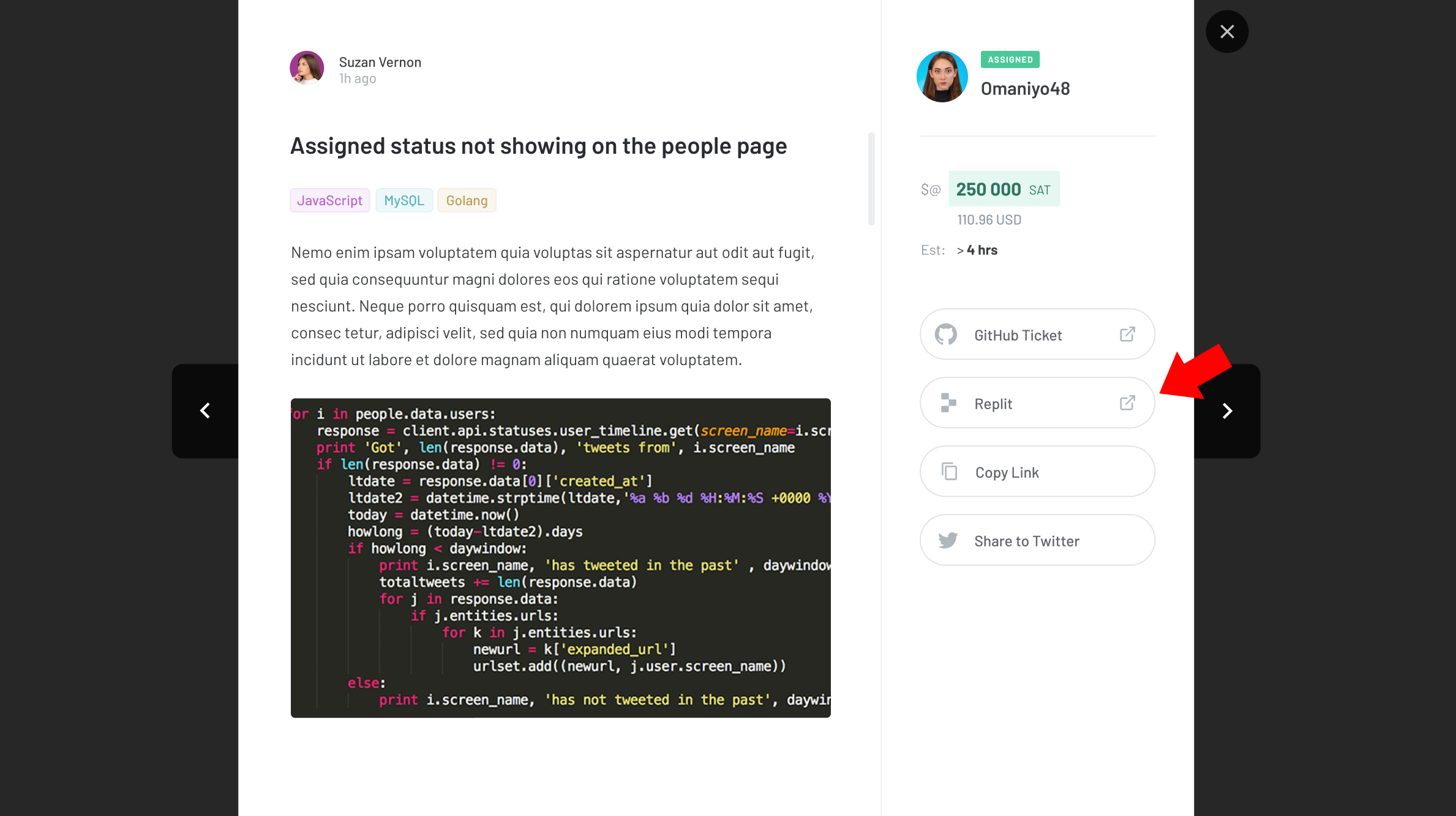The width and height of the screenshot is (1456, 816).
Task: Select the MySQL tag
Action: tap(403, 200)
